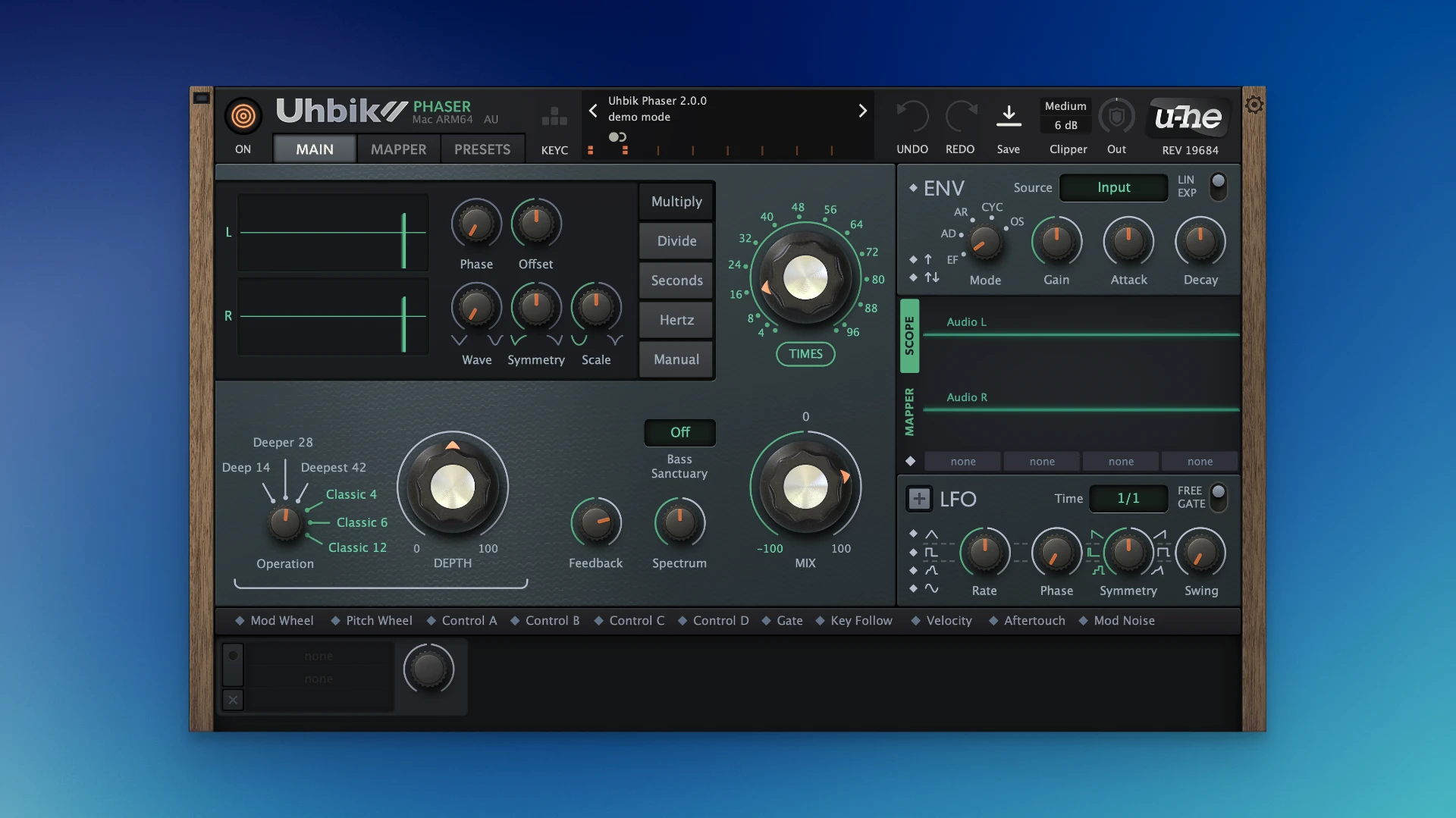Screen dimensions: 1456x818
Task: Open the KEYC keyboard blocks icon
Action: pyautogui.click(x=554, y=116)
